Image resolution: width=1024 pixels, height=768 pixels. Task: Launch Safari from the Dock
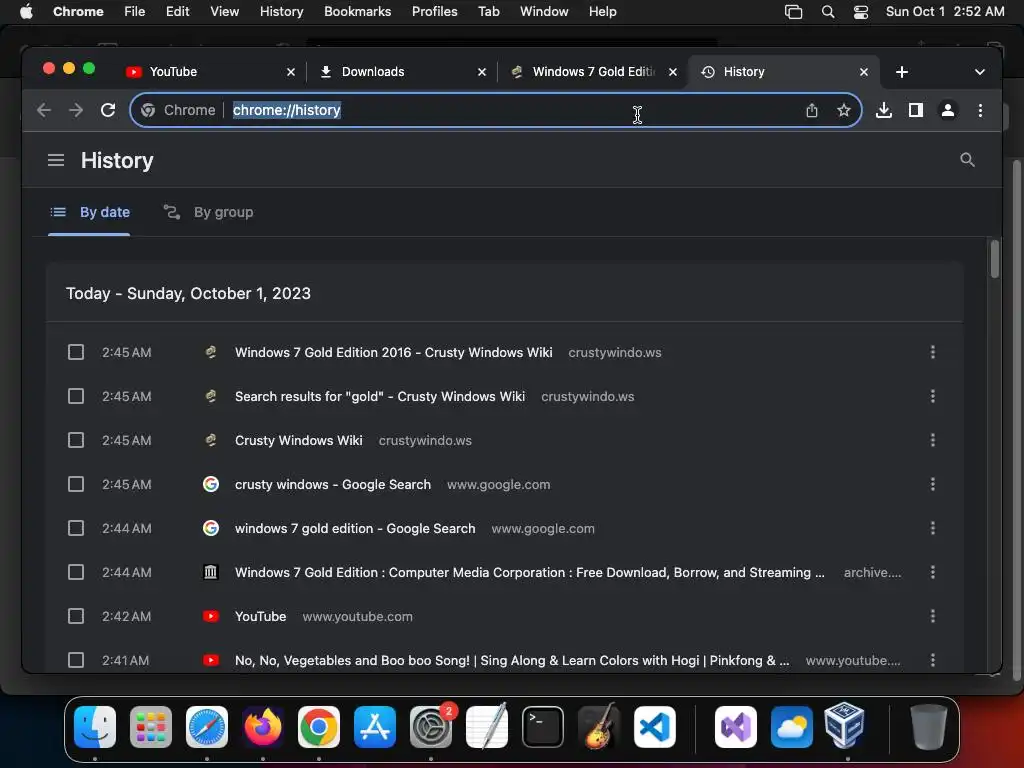207,727
